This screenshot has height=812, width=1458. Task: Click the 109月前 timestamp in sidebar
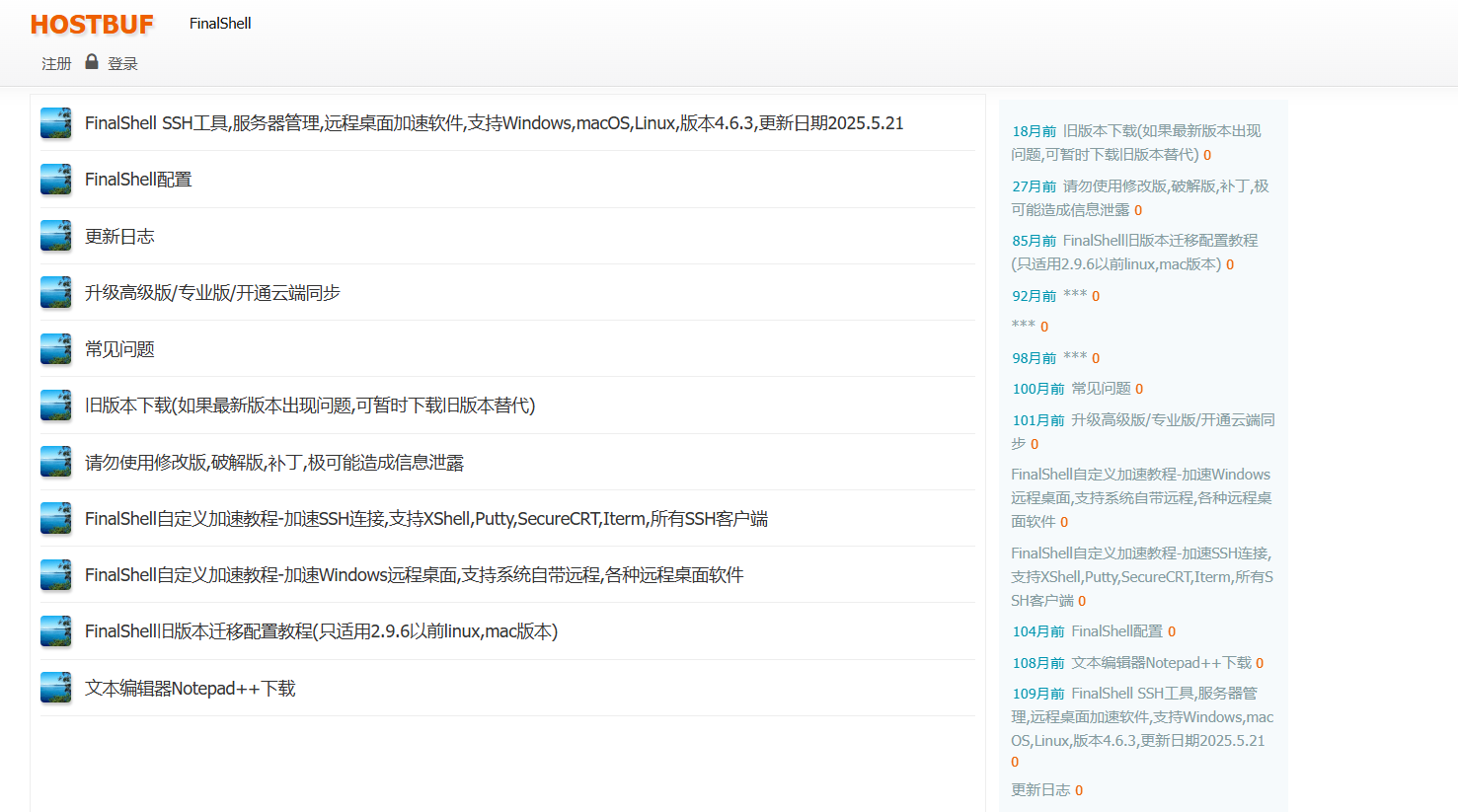click(x=1038, y=694)
